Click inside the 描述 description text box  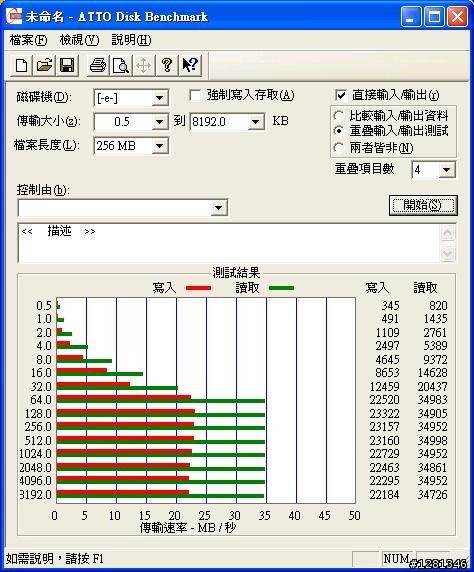[229, 243]
